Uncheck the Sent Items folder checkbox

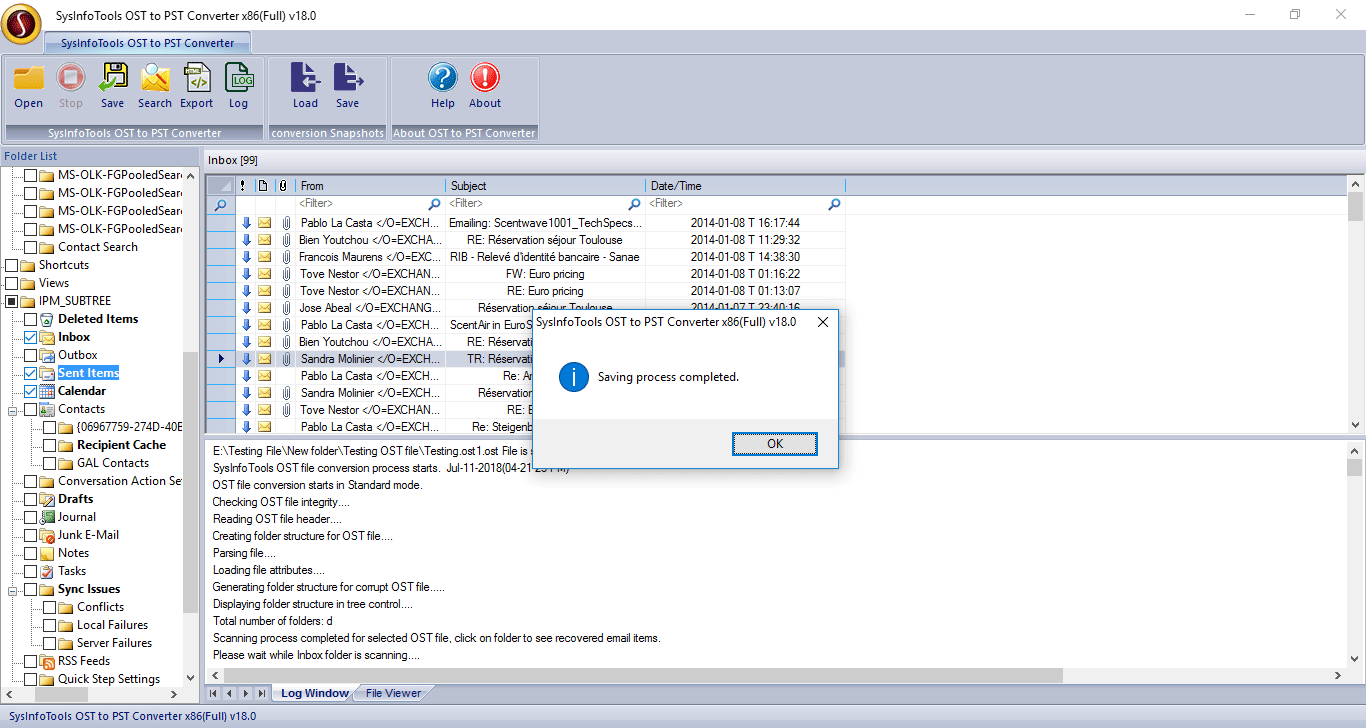point(31,374)
